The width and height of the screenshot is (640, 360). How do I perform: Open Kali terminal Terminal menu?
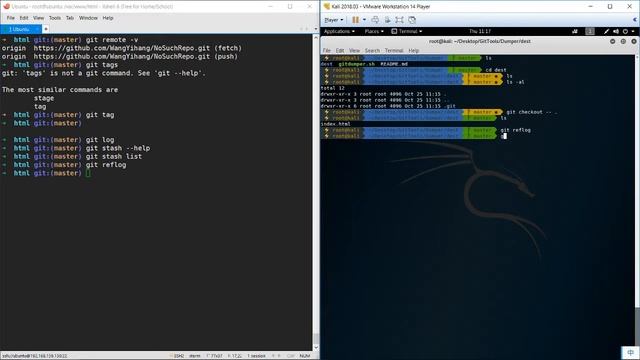[x=394, y=51]
